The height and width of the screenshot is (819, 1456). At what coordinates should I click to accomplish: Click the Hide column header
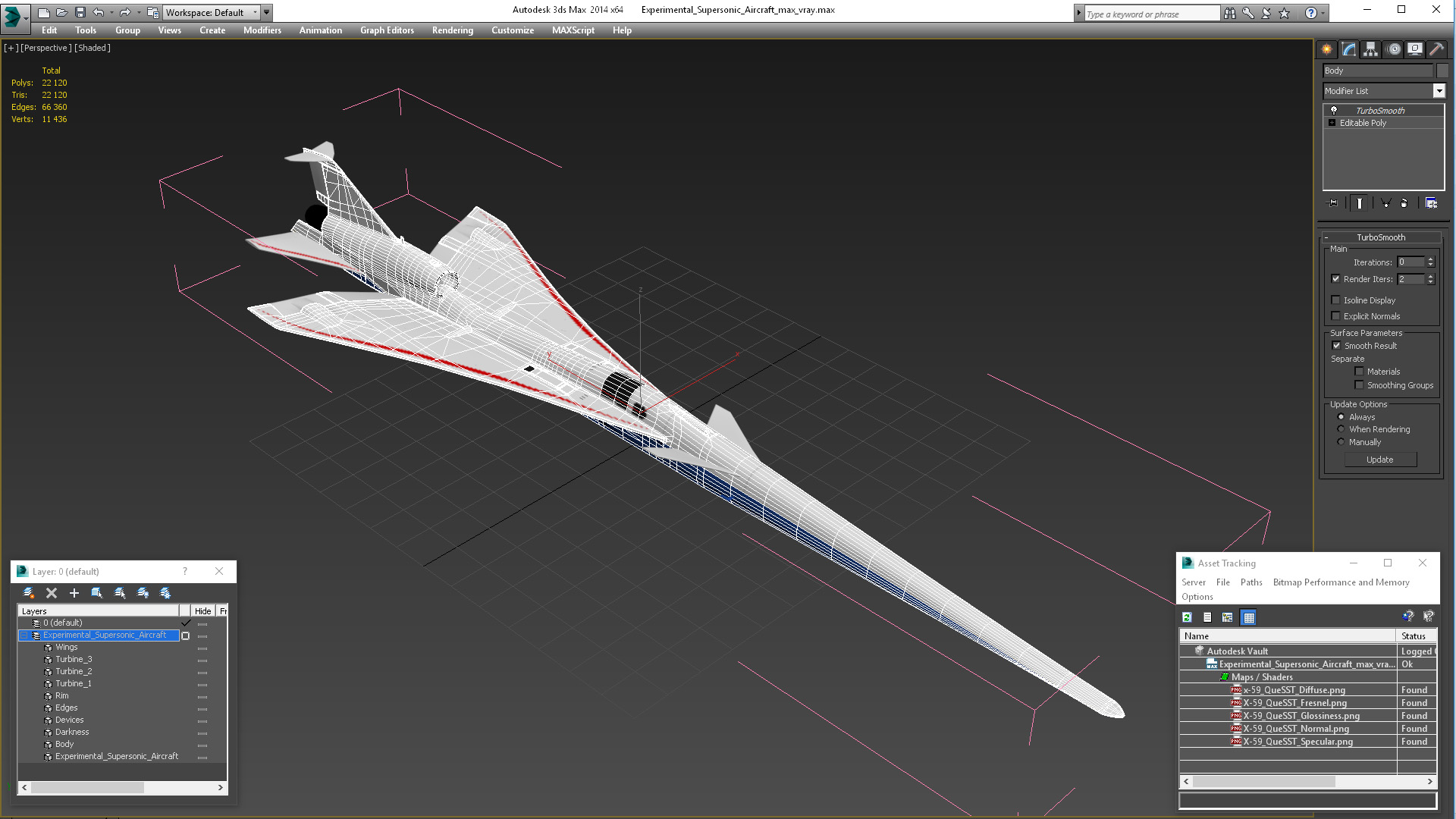[202, 610]
